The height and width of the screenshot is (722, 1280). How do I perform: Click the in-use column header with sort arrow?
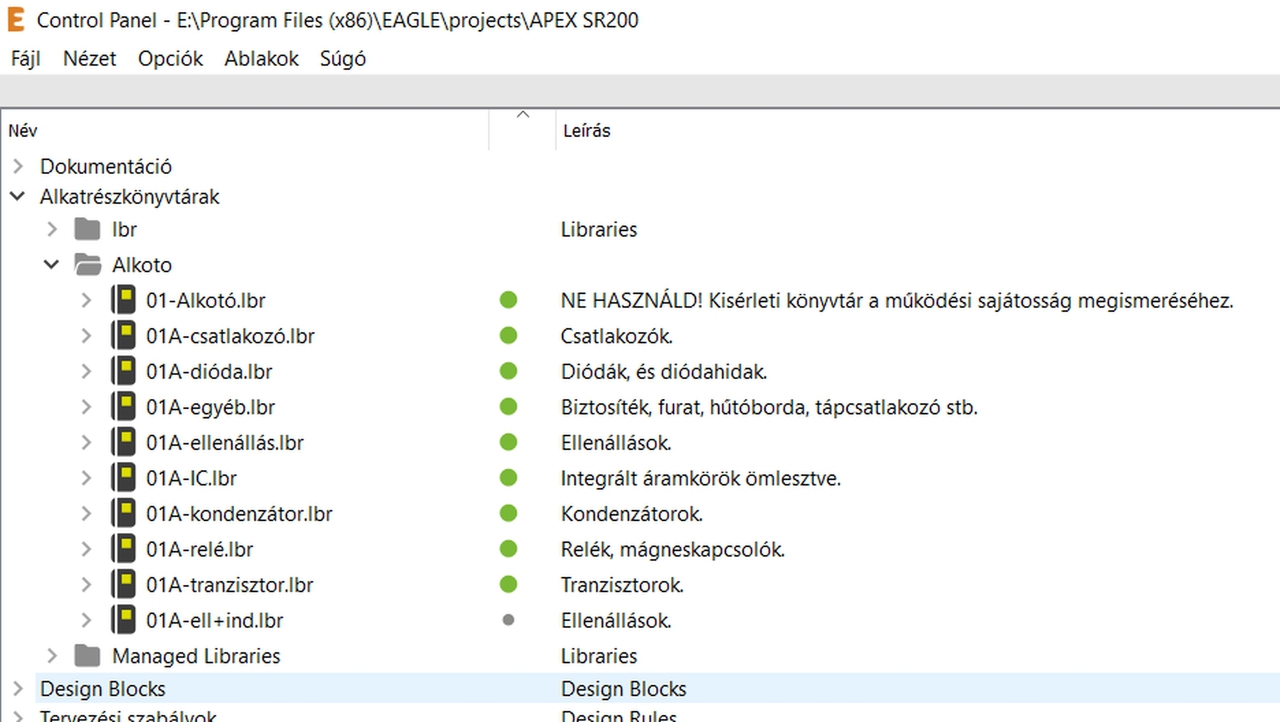point(522,129)
